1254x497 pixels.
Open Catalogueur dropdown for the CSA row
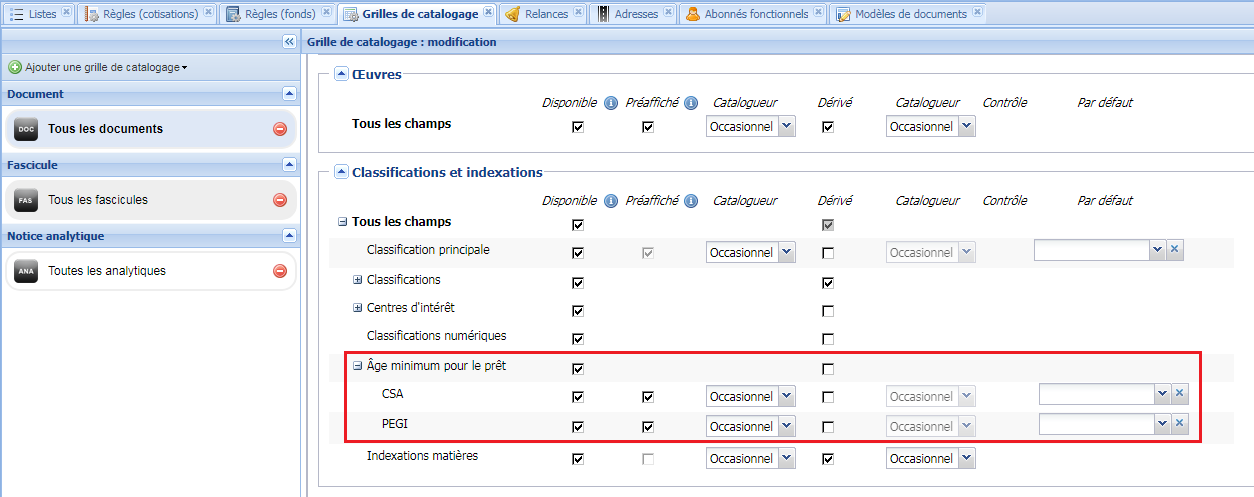(x=786, y=396)
